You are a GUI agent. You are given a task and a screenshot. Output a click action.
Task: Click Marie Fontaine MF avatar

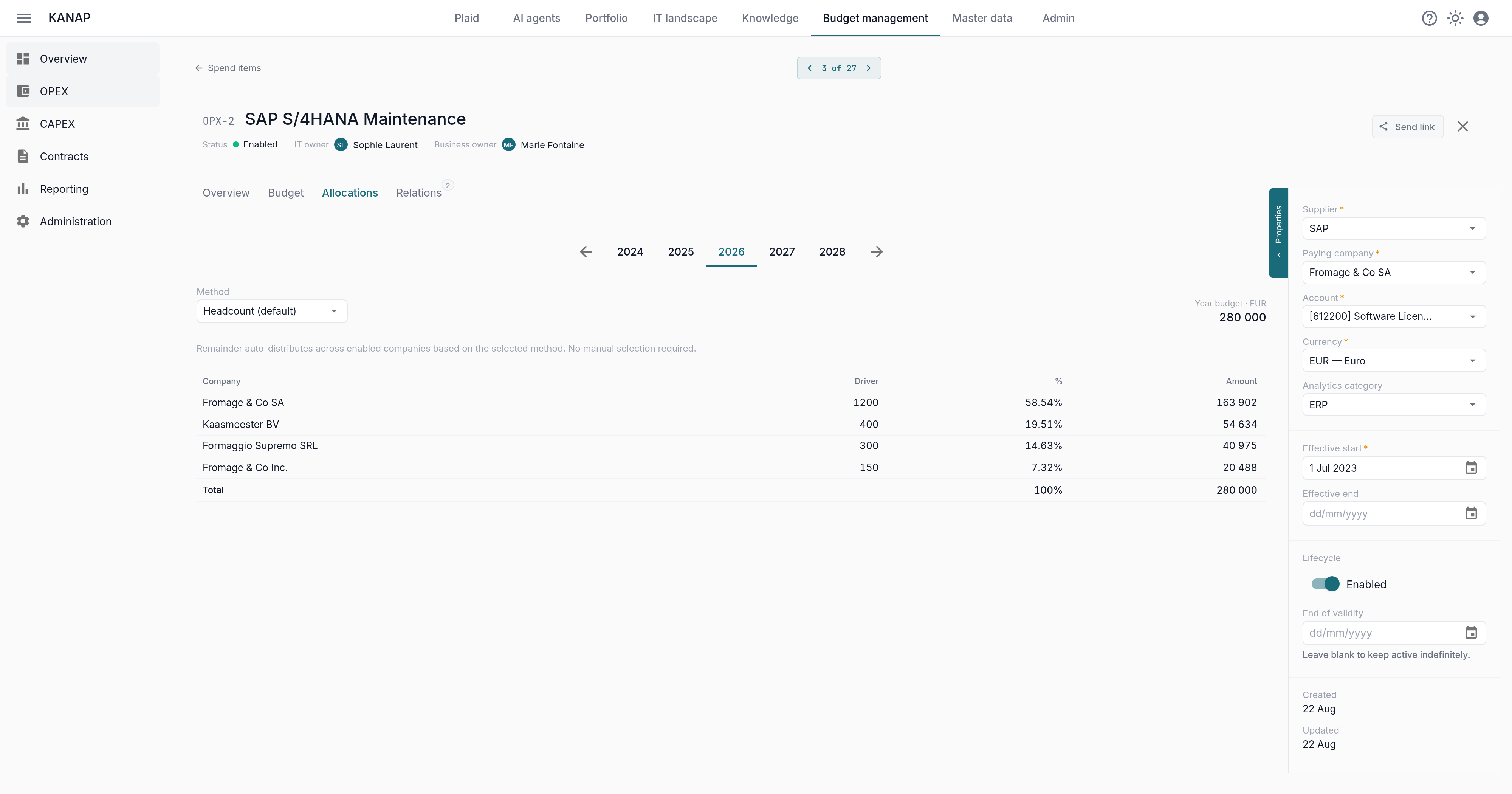coord(509,144)
